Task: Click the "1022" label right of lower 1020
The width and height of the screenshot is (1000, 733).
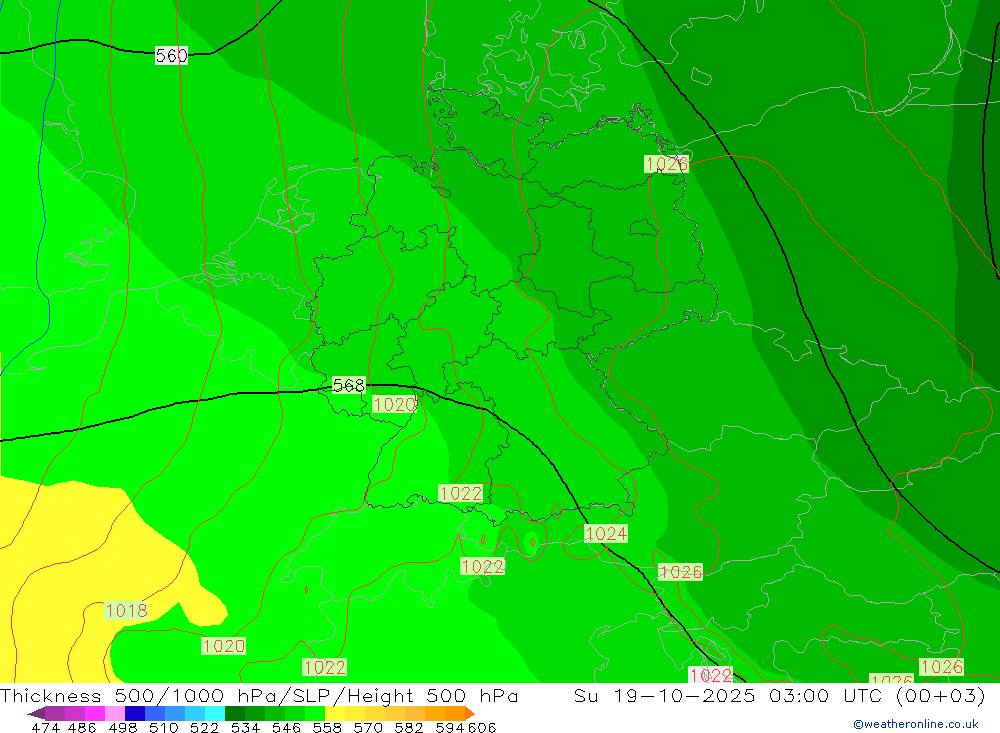Action: [325, 667]
